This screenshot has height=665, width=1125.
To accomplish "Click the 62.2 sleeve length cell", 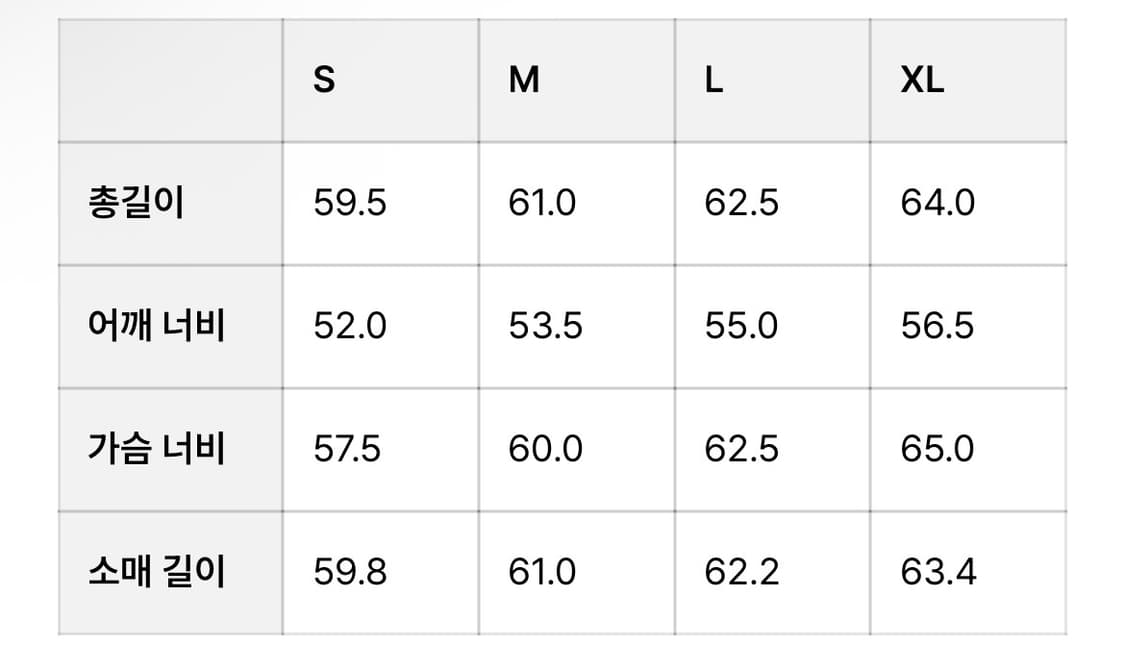I will [772, 573].
